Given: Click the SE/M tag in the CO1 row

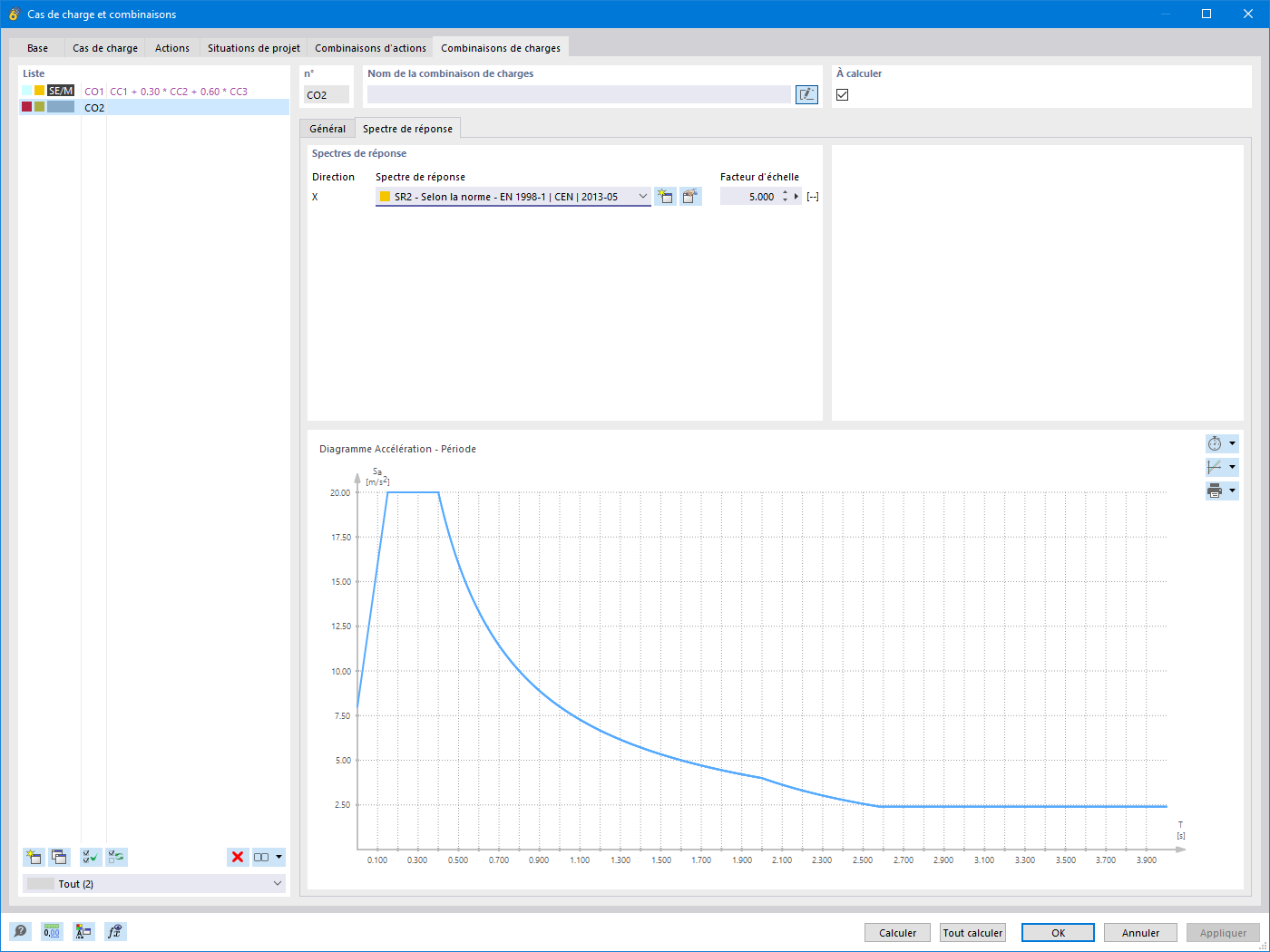Looking at the screenshot, I should point(61,91).
